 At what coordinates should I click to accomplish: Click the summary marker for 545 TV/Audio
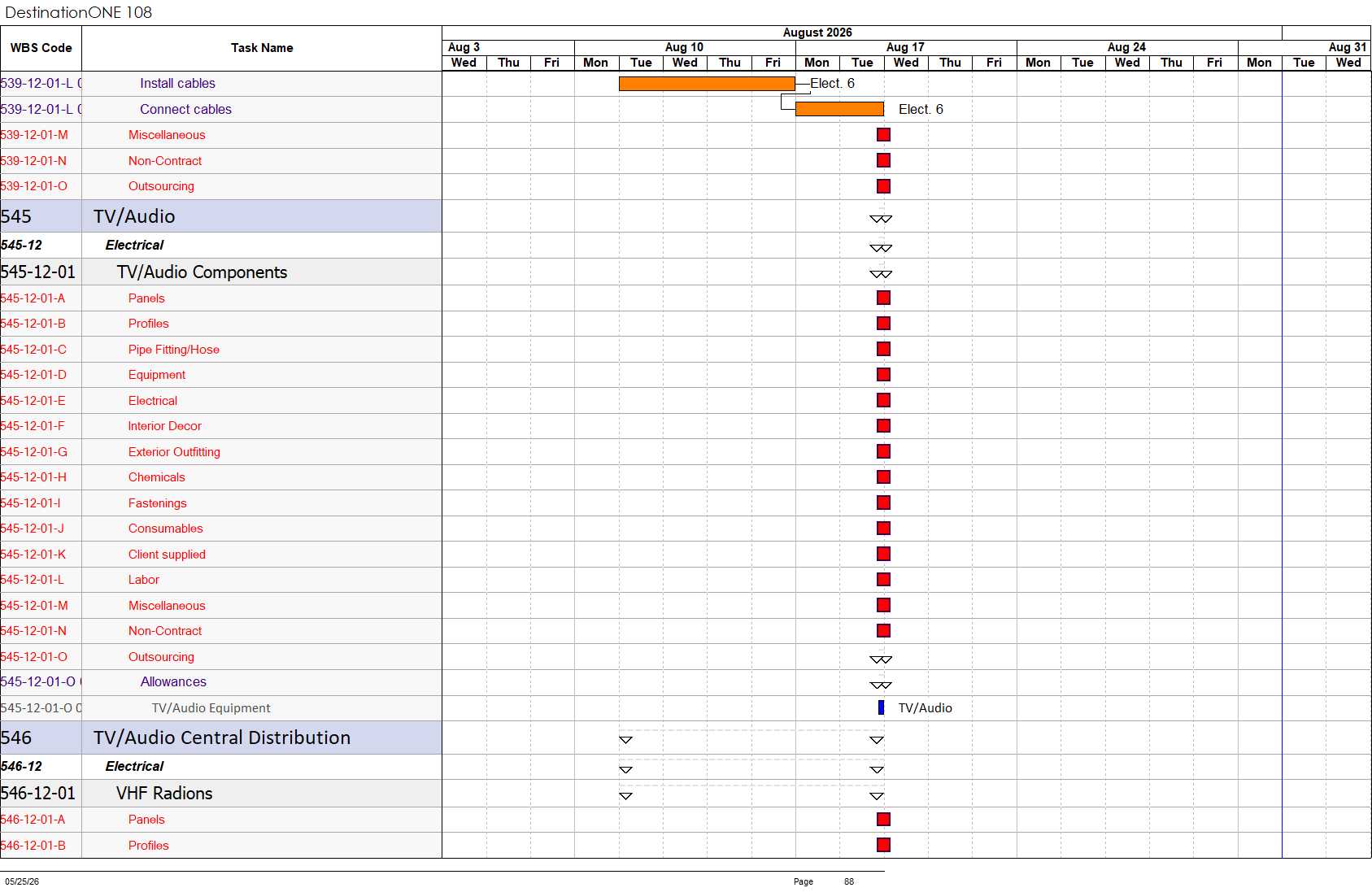881,219
